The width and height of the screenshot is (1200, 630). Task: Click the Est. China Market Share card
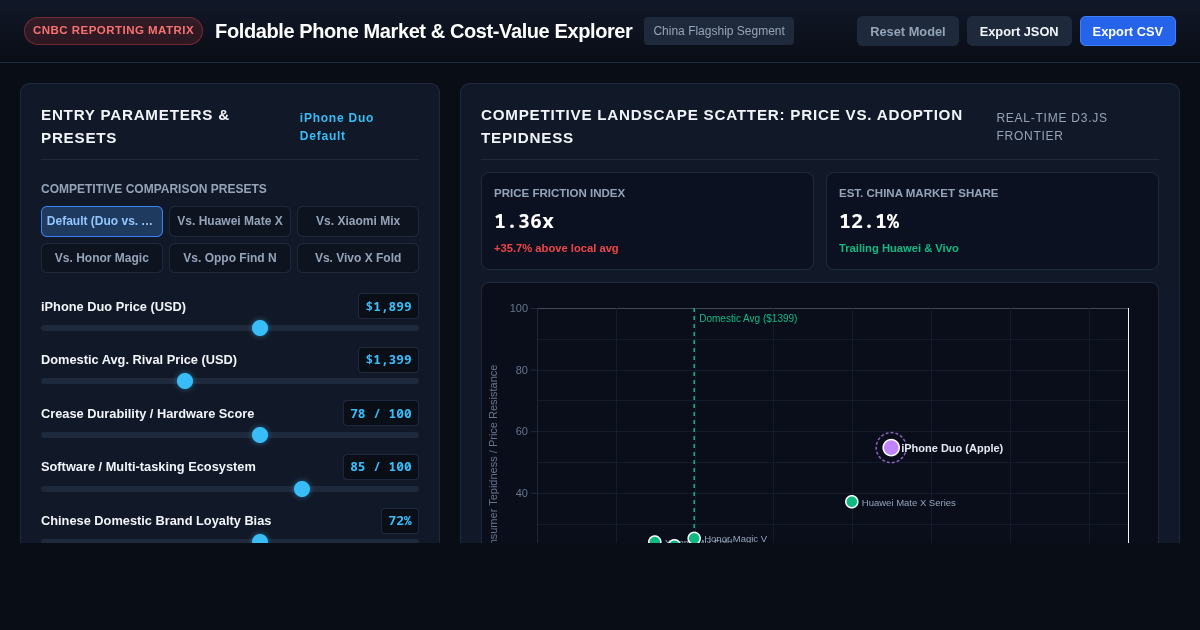pyautogui.click(x=992, y=221)
